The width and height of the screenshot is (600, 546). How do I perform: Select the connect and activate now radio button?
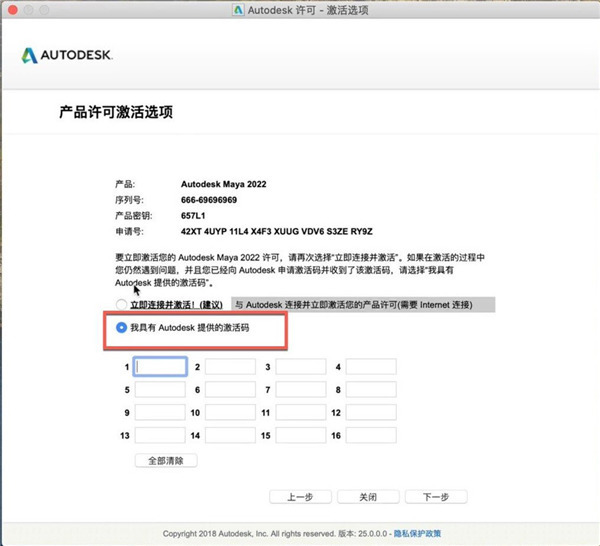click(121, 305)
